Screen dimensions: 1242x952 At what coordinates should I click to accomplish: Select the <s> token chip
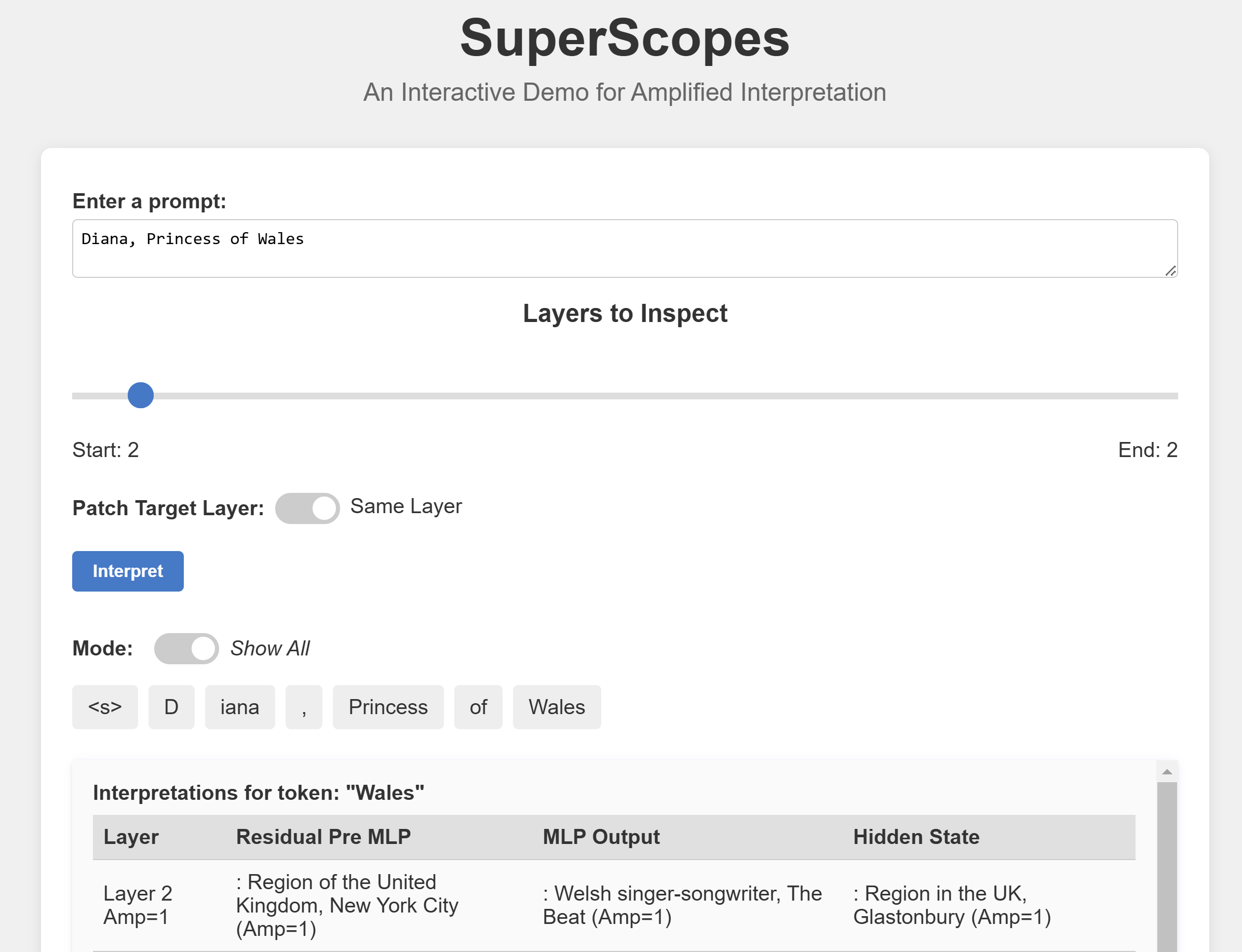[x=105, y=707]
